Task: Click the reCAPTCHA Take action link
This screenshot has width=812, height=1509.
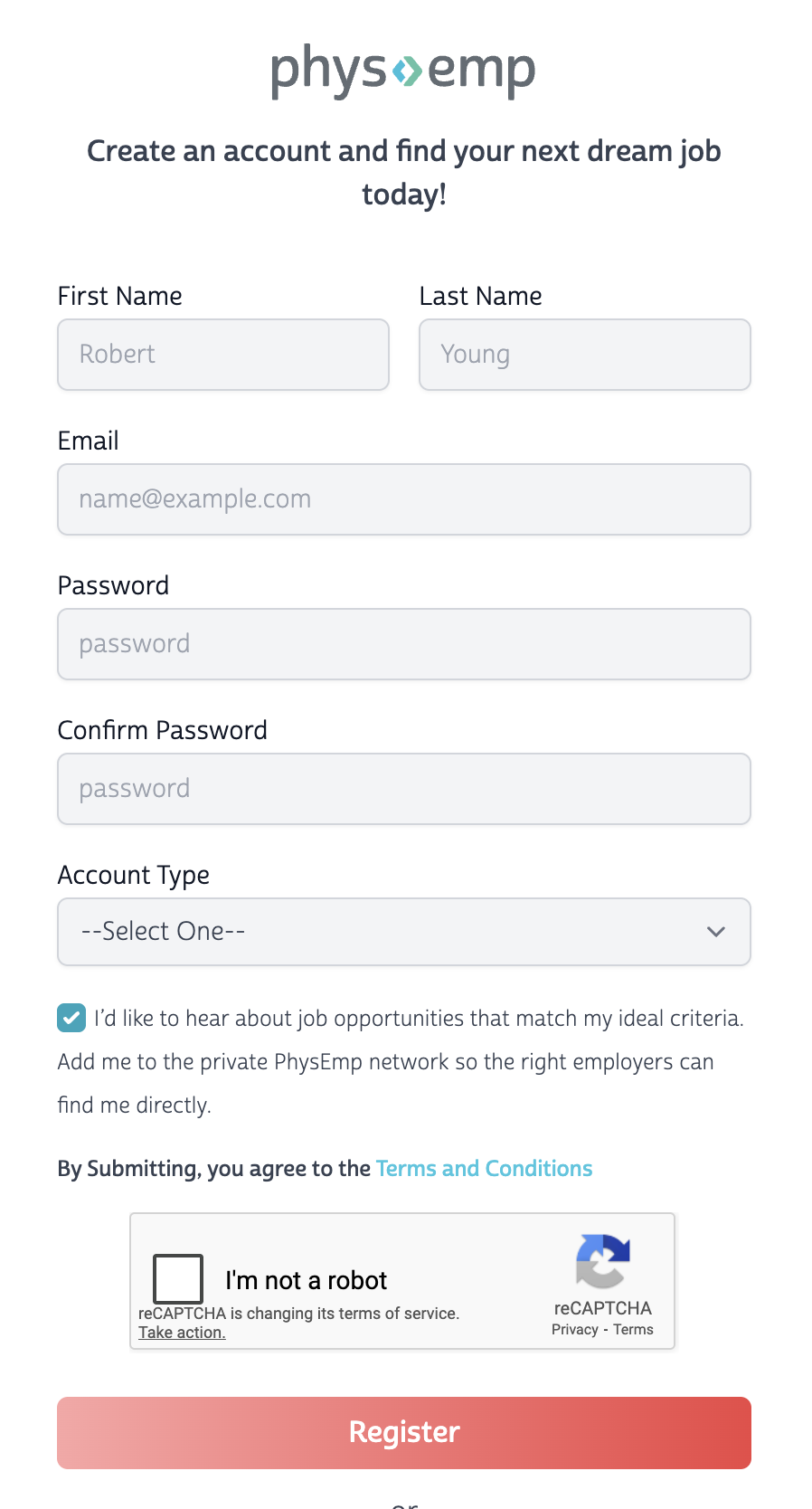Action: tap(182, 1333)
